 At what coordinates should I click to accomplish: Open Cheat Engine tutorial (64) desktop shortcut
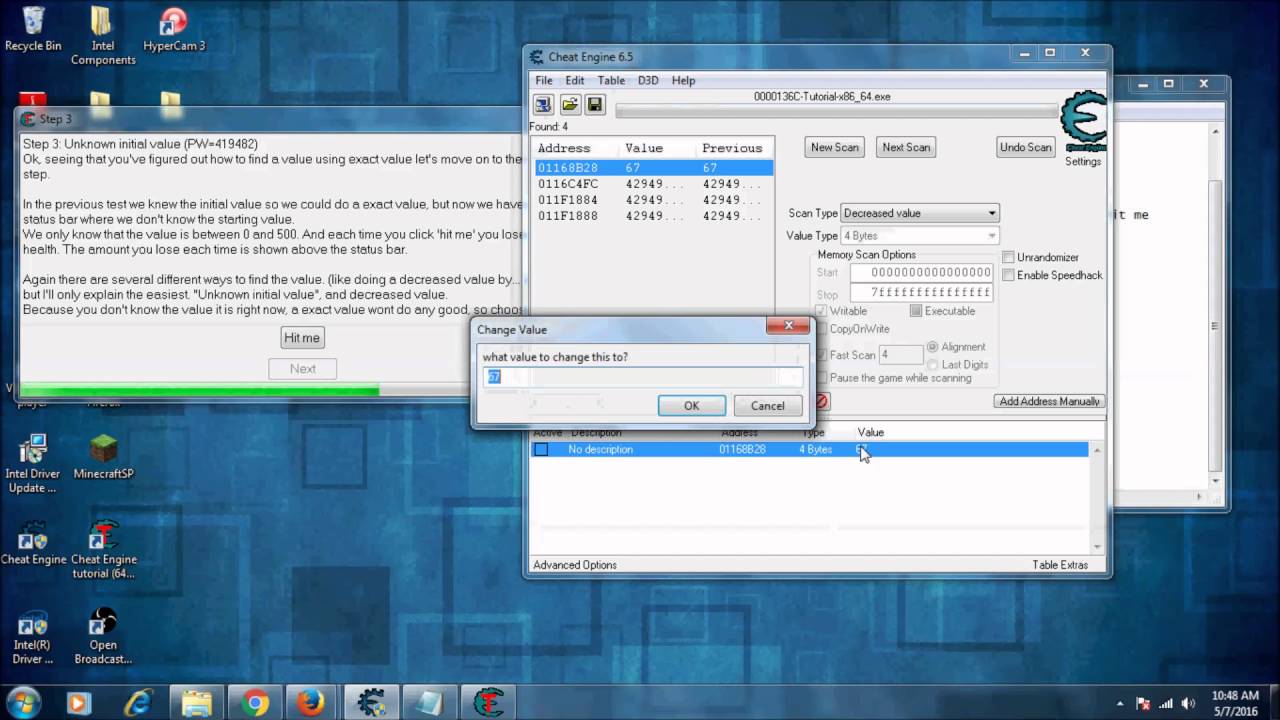point(103,550)
